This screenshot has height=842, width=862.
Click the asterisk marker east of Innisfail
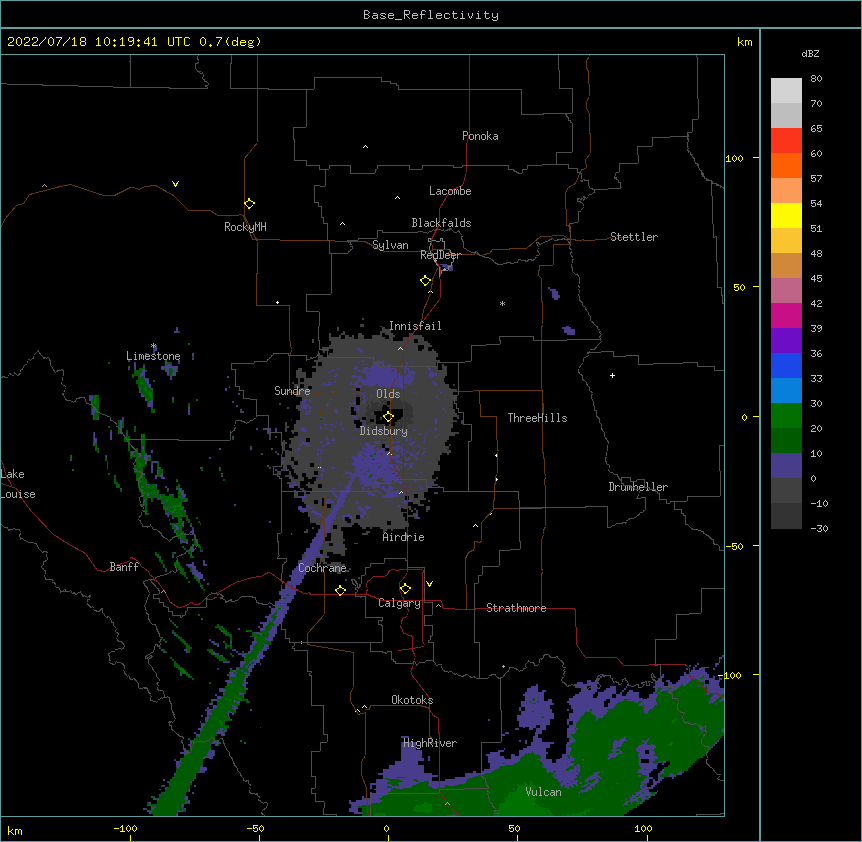coord(502,303)
